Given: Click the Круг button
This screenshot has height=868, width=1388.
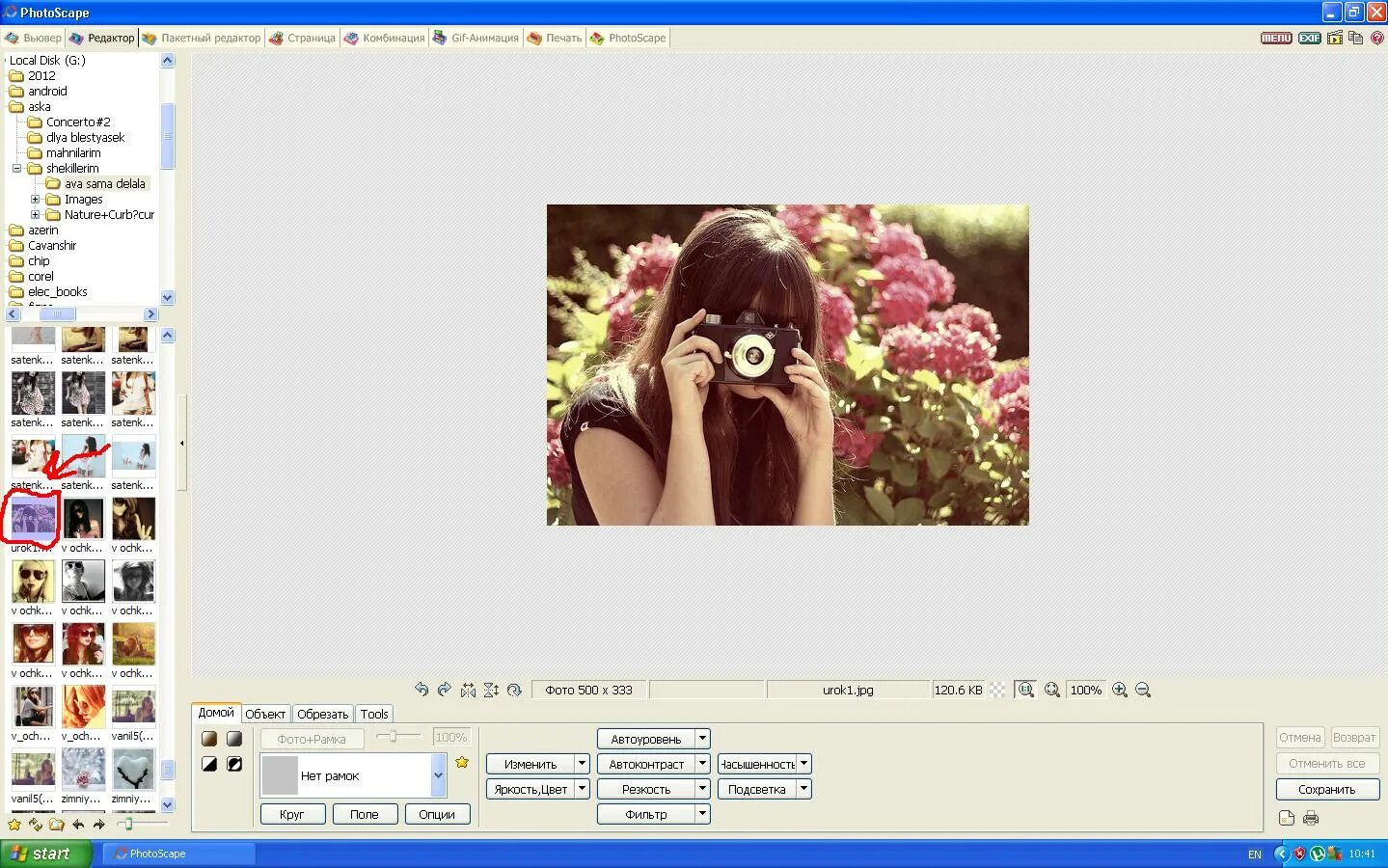Looking at the screenshot, I should pos(292,814).
